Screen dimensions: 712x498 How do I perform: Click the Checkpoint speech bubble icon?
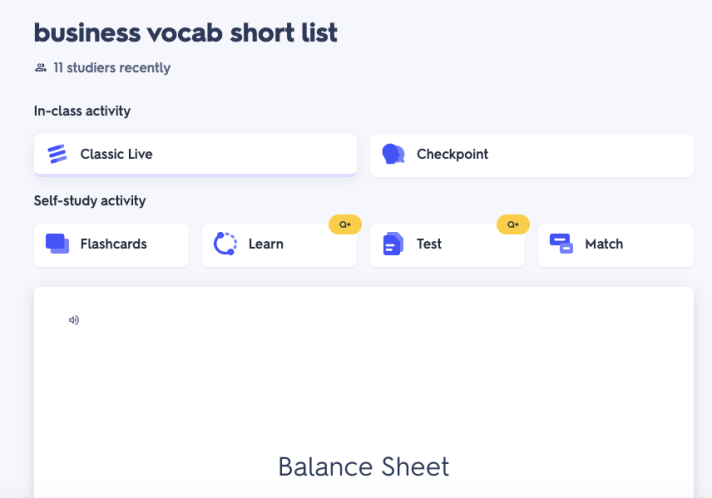(393, 154)
